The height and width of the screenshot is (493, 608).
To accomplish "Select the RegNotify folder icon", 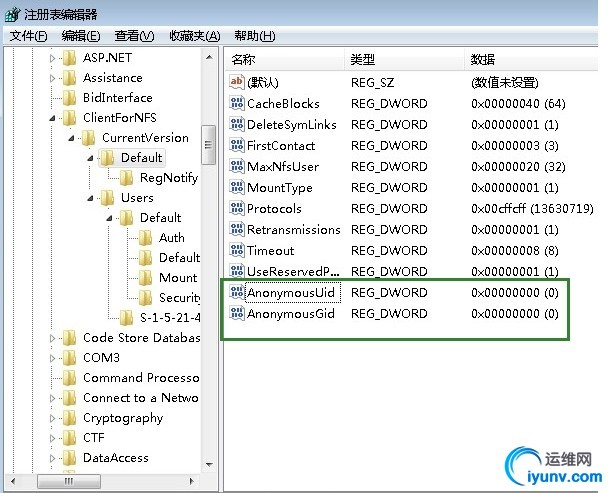I will (x=127, y=178).
